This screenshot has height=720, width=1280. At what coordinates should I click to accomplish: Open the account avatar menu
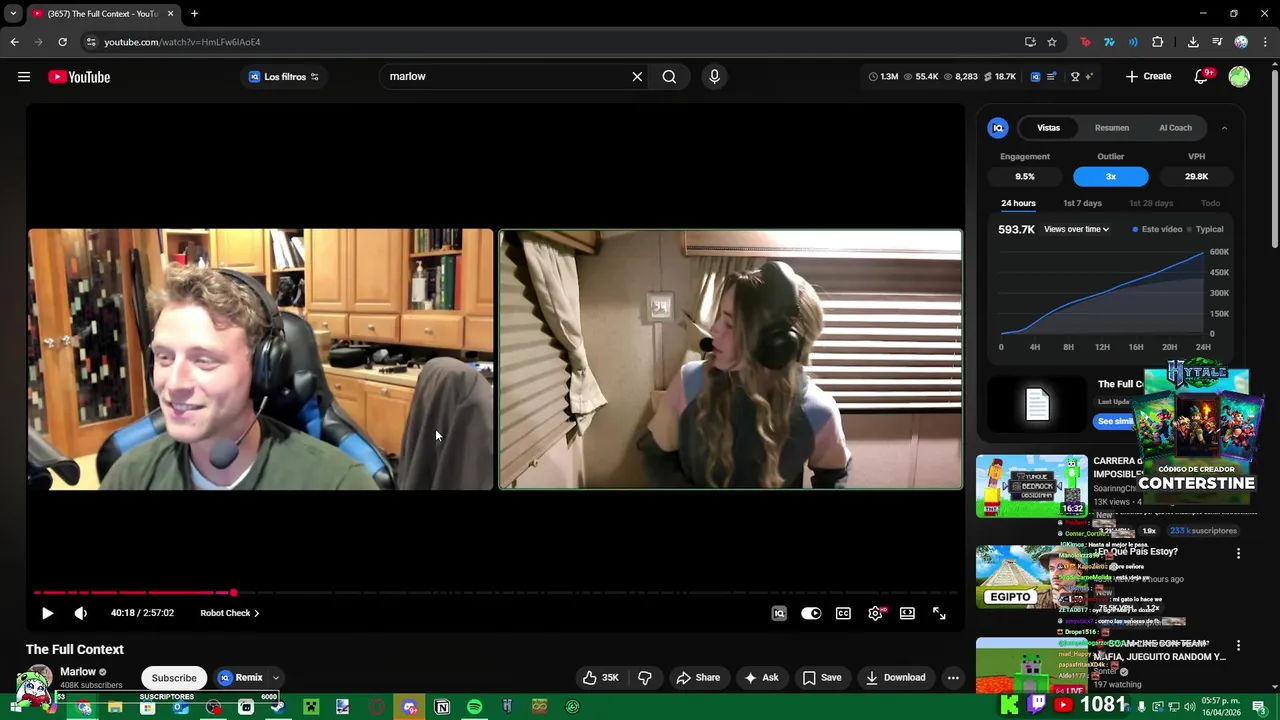1239,77
